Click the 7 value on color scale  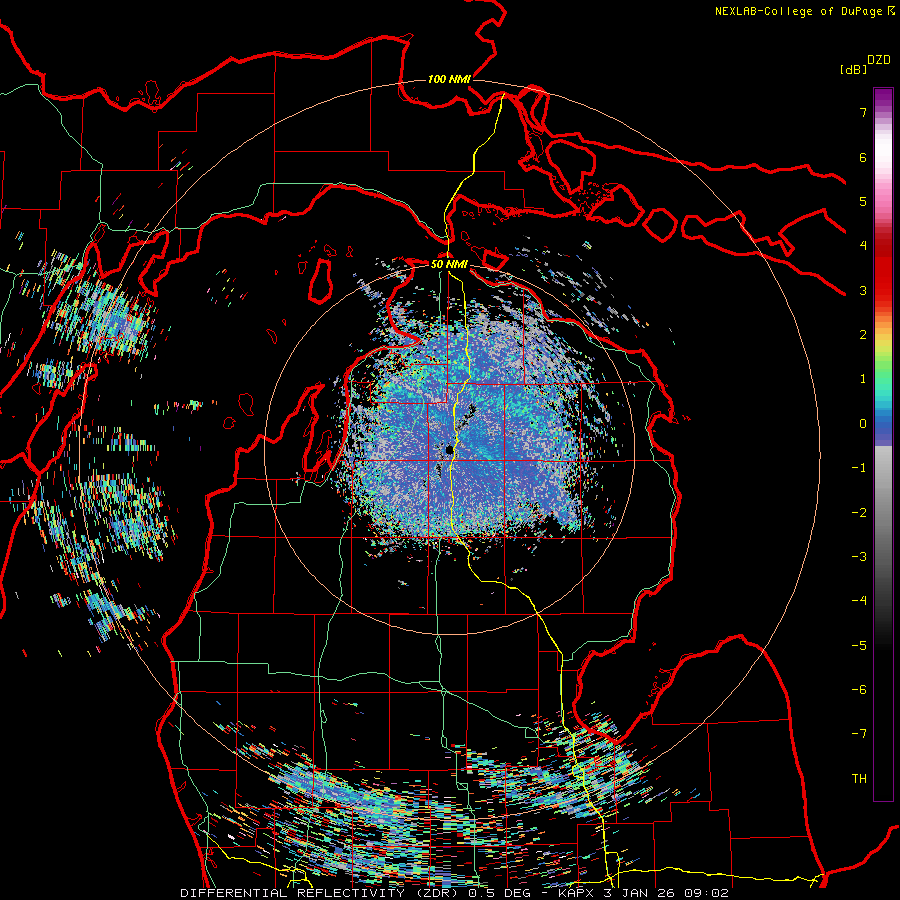coord(863,112)
